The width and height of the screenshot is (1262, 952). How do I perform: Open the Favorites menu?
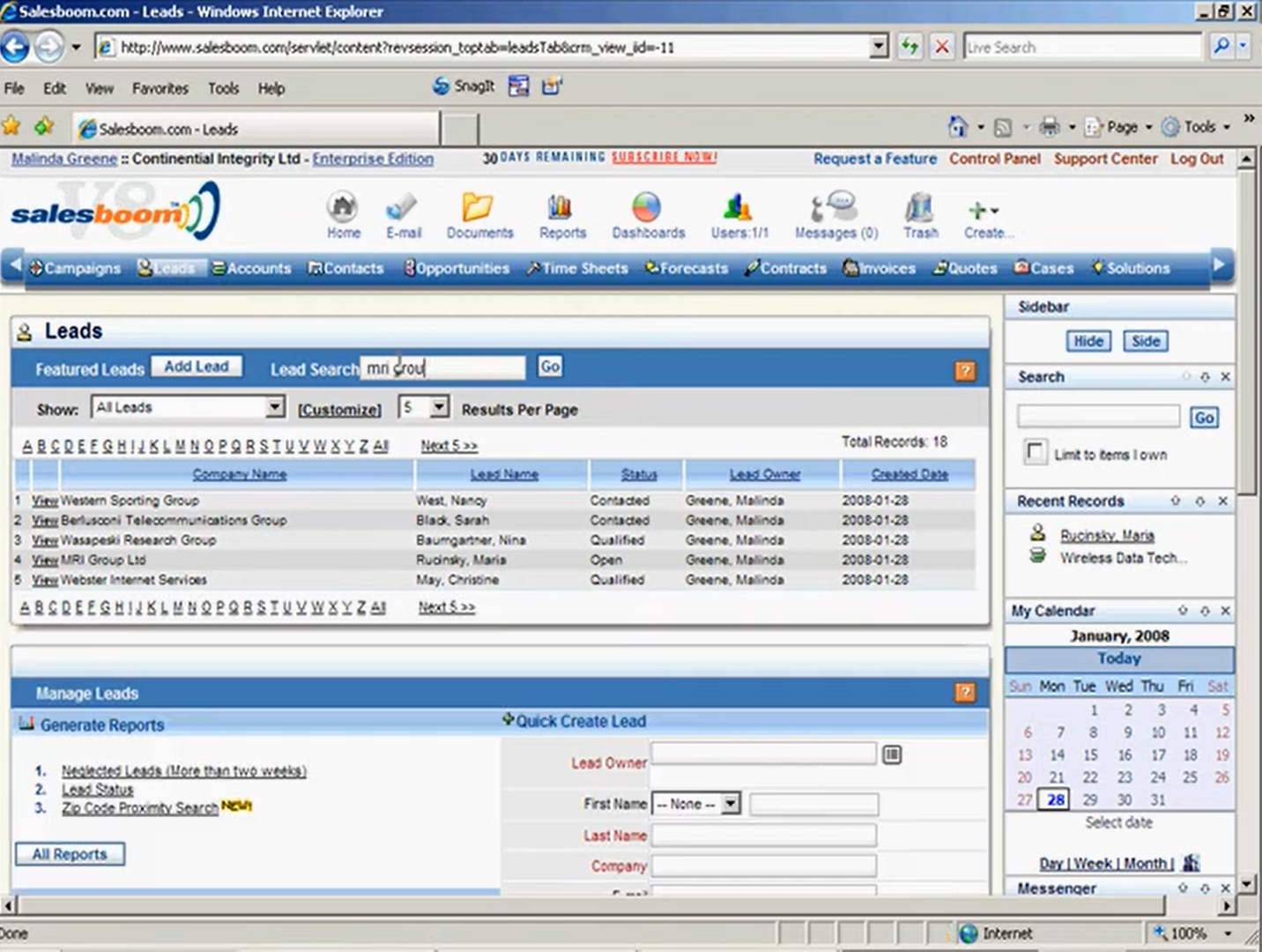[x=160, y=88]
